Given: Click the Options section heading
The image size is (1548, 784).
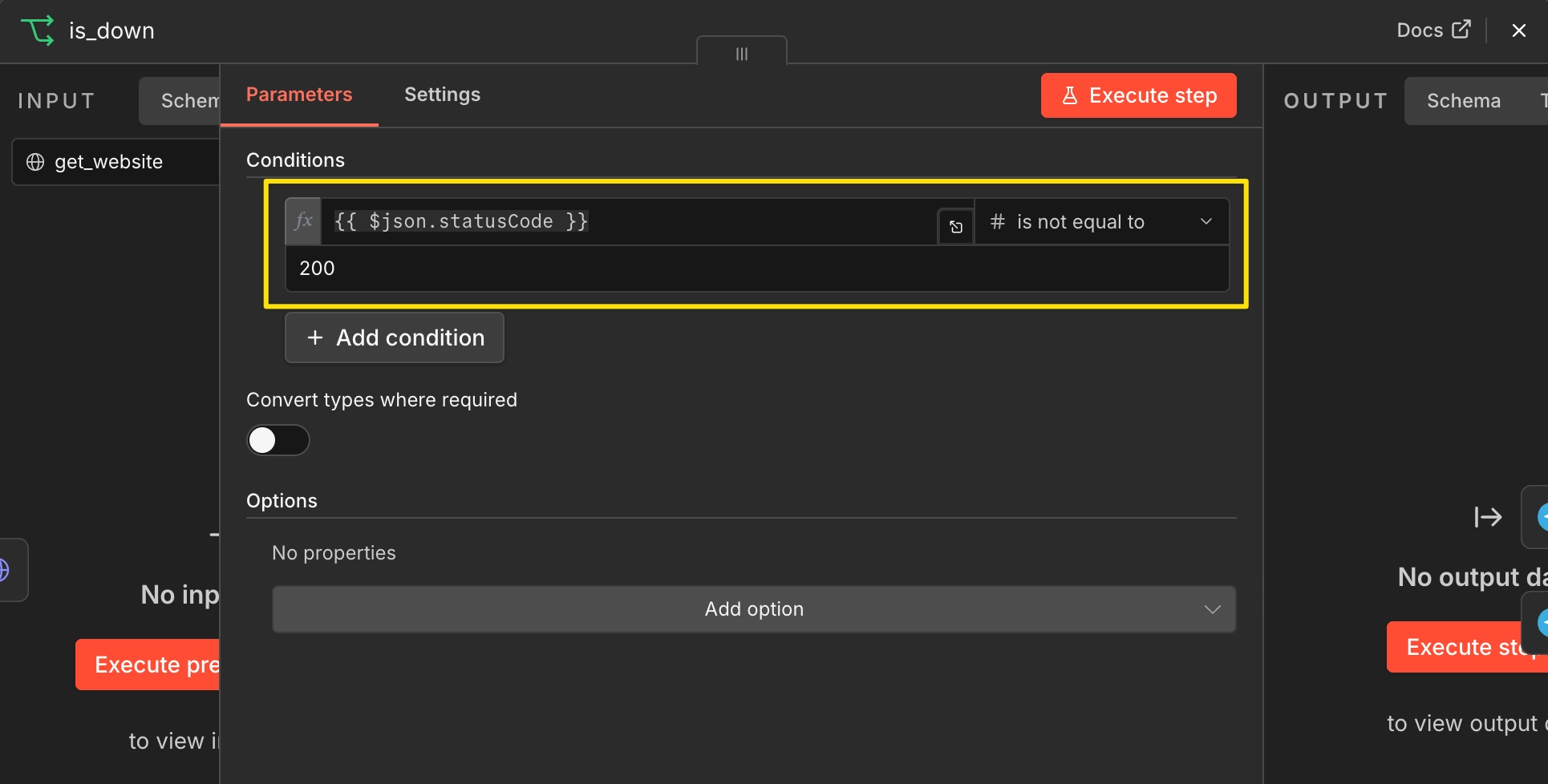Looking at the screenshot, I should pyautogui.click(x=282, y=501).
